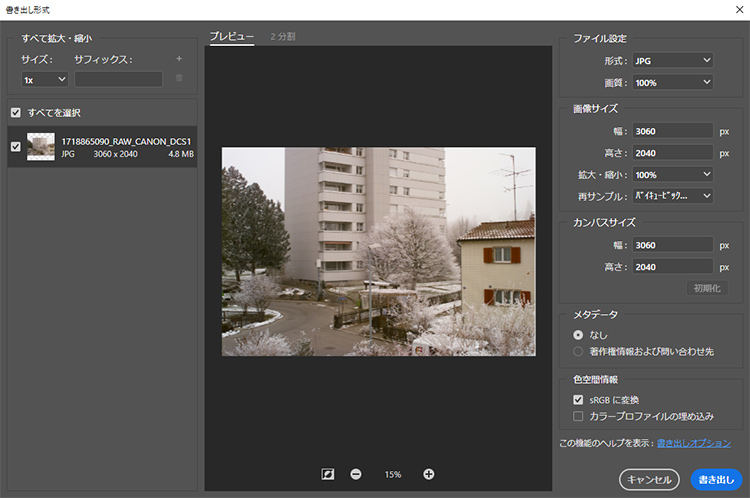This screenshot has width=750, height=498.
Task: Select the なし metadata radio button
Action: pos(578,335)
